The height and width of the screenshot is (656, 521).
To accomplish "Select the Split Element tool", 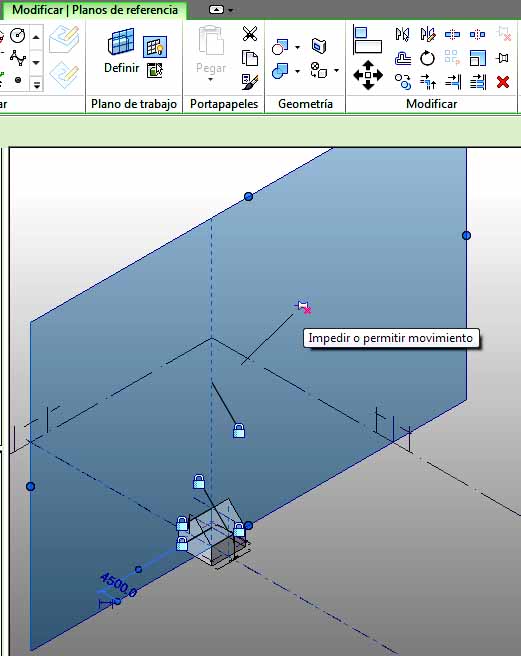I will [x=452, y=34].
